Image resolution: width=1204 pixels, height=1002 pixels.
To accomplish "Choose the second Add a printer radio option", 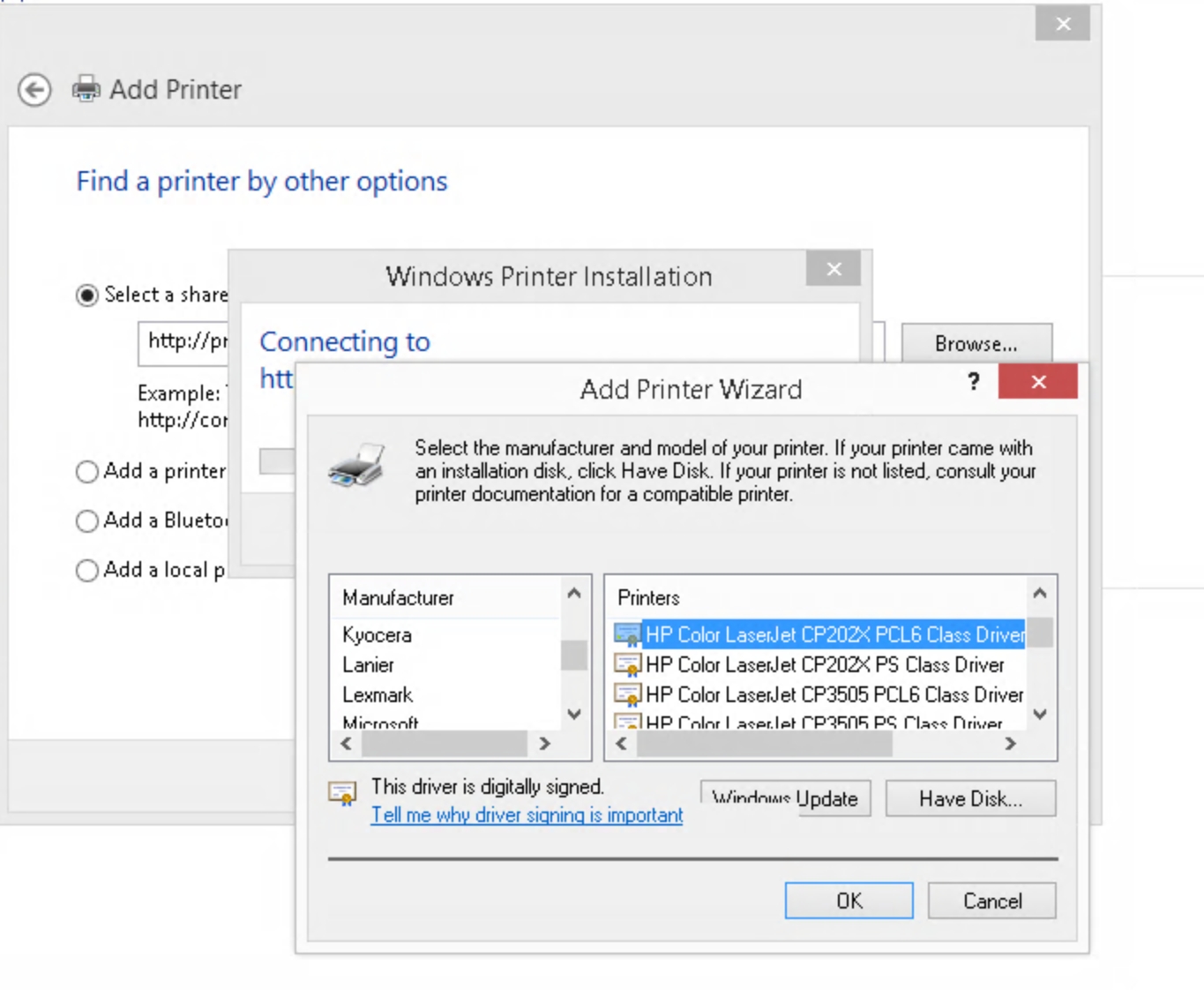I will tap(86, 472).
